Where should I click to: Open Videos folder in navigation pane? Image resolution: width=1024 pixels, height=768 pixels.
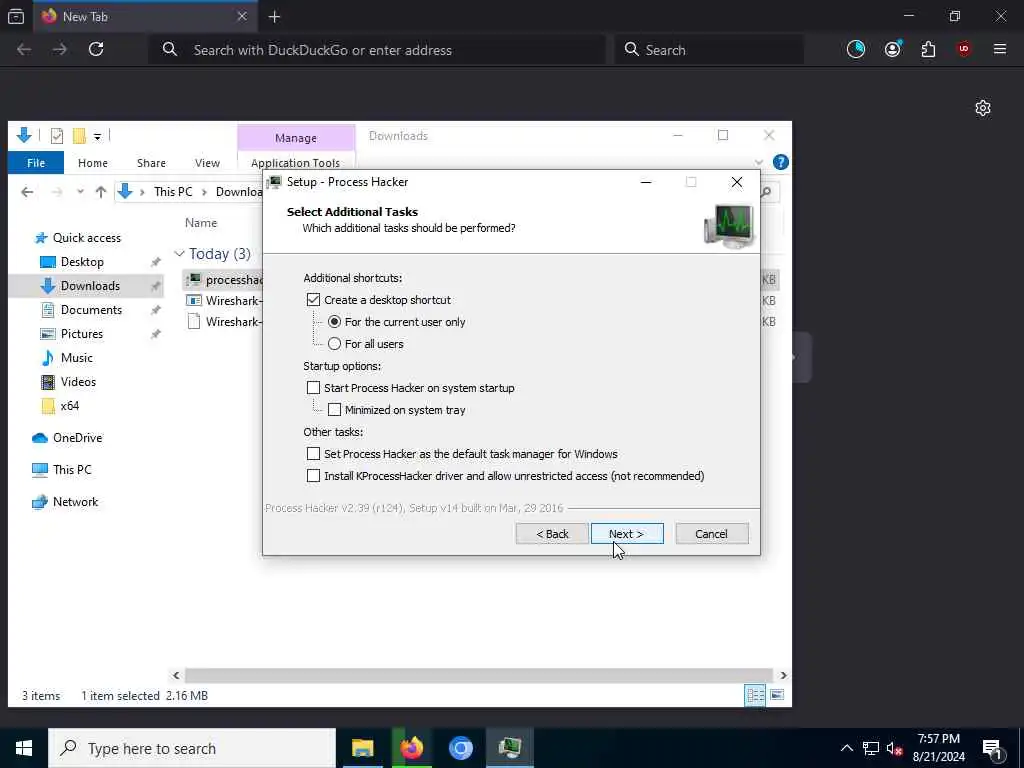click(x=78, y=382)
